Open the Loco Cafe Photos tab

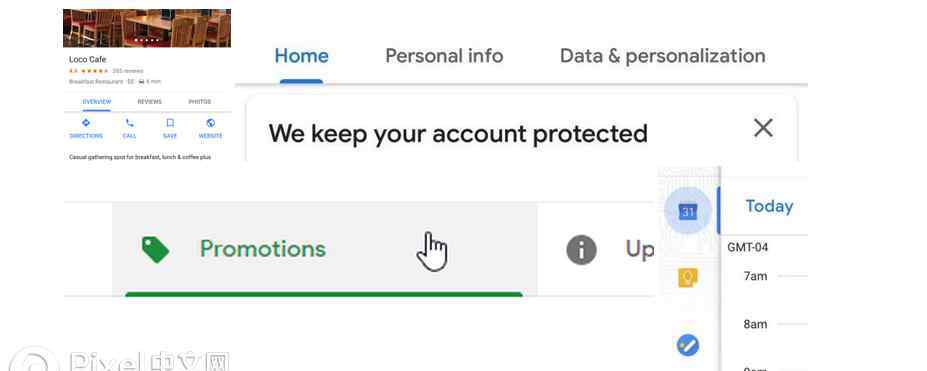(x=200, y=102)
